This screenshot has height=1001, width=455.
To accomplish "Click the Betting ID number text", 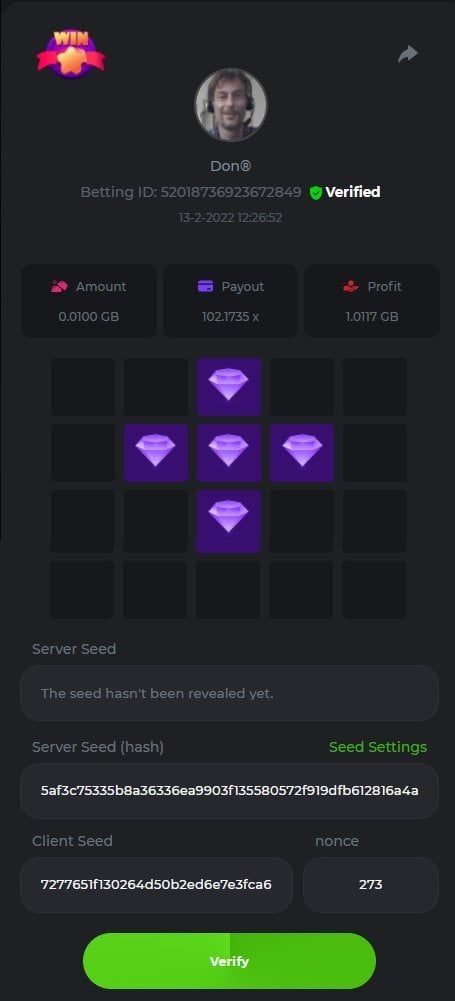I will click(x=231, y=192).
